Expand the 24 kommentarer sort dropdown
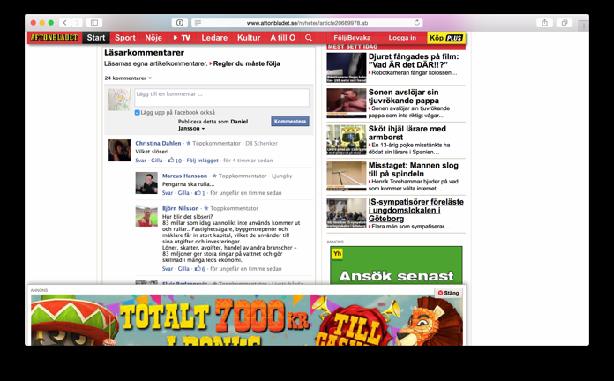This screenshot has height=381, width=614. click(x=128, y=78)
